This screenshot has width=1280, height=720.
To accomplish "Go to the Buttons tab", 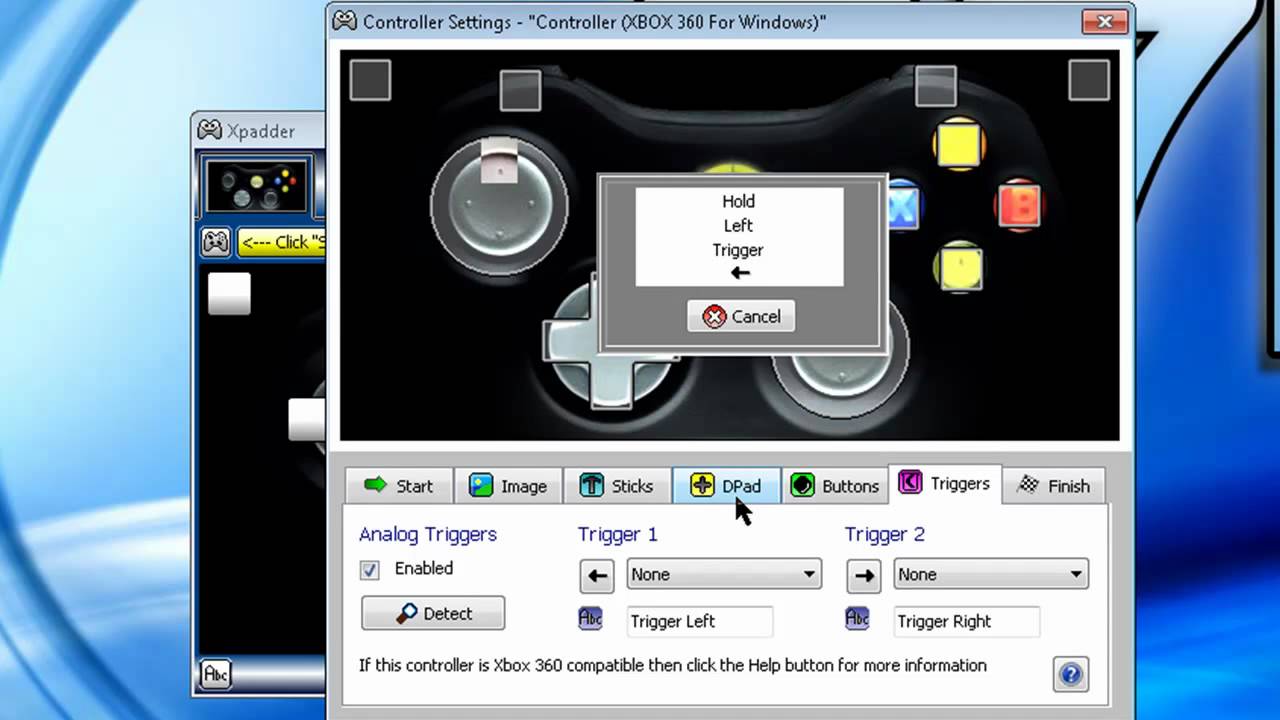I will pos(835,486).
